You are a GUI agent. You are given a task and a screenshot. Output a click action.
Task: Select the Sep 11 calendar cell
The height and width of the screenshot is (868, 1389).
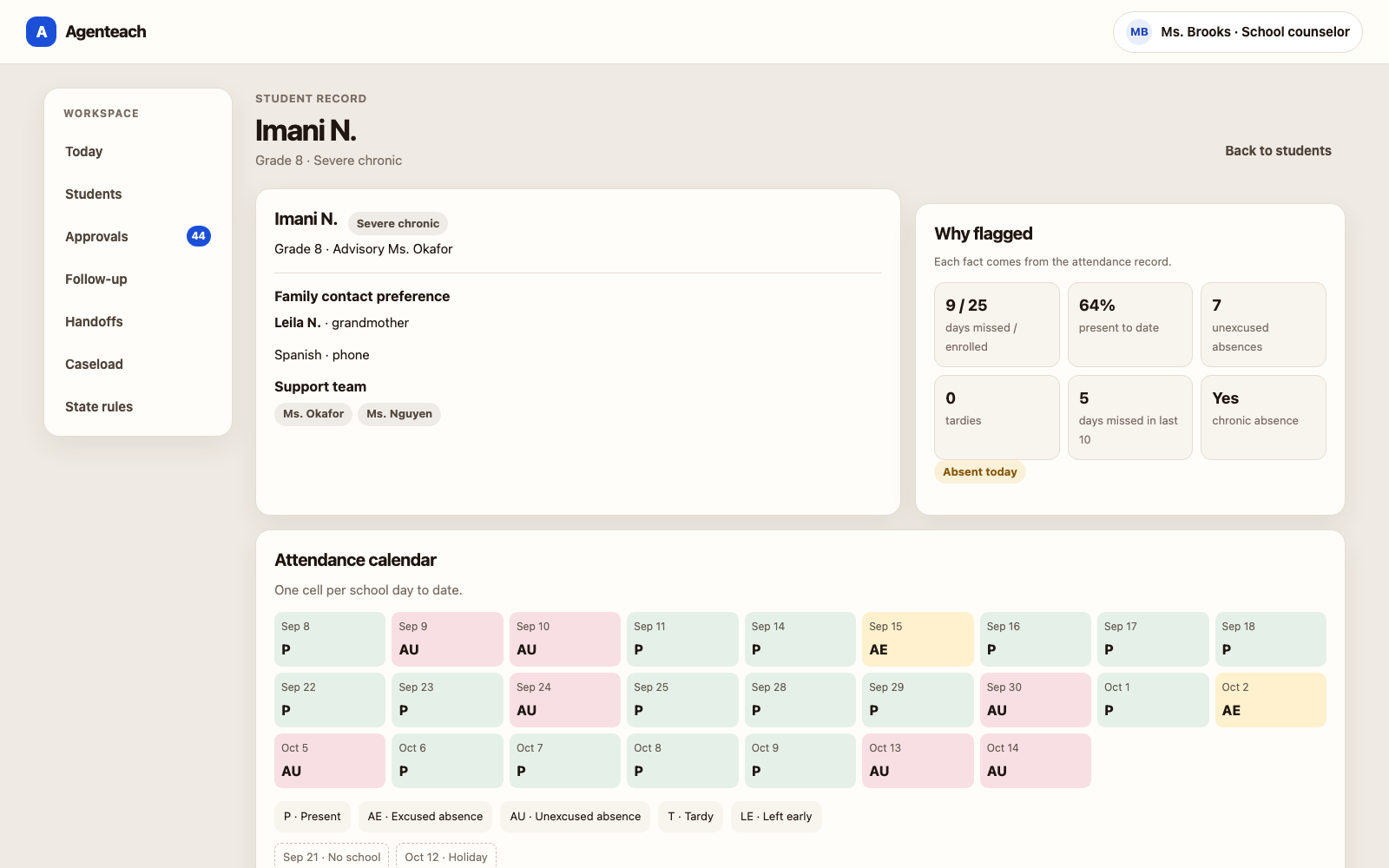click(x=682, y=640)
